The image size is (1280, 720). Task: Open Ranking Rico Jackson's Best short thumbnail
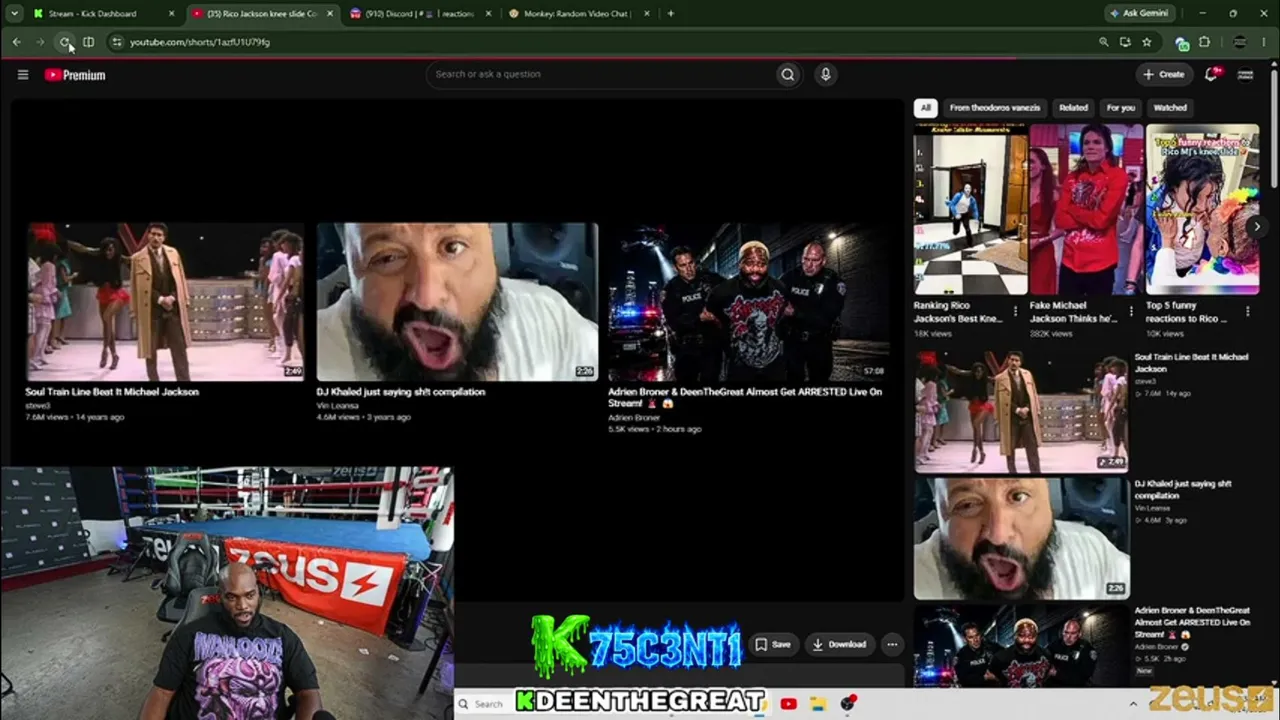[971, 209]
